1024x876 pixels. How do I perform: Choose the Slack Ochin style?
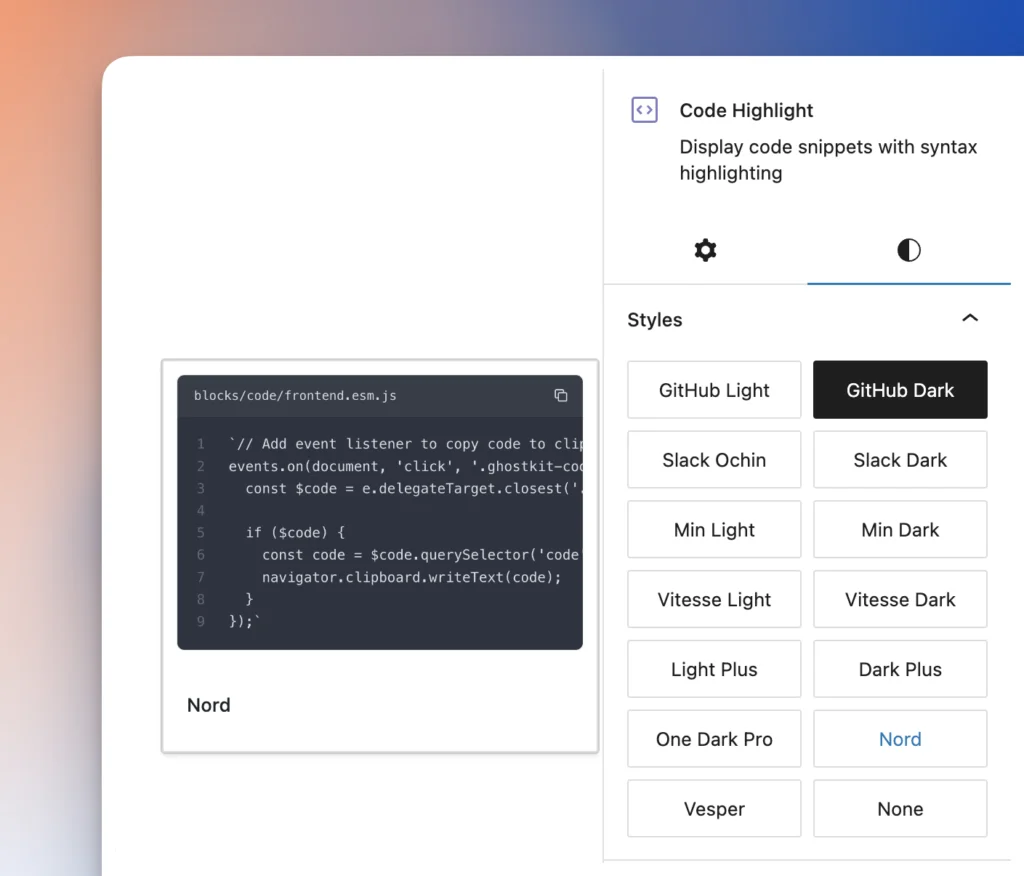coord(714,460)
